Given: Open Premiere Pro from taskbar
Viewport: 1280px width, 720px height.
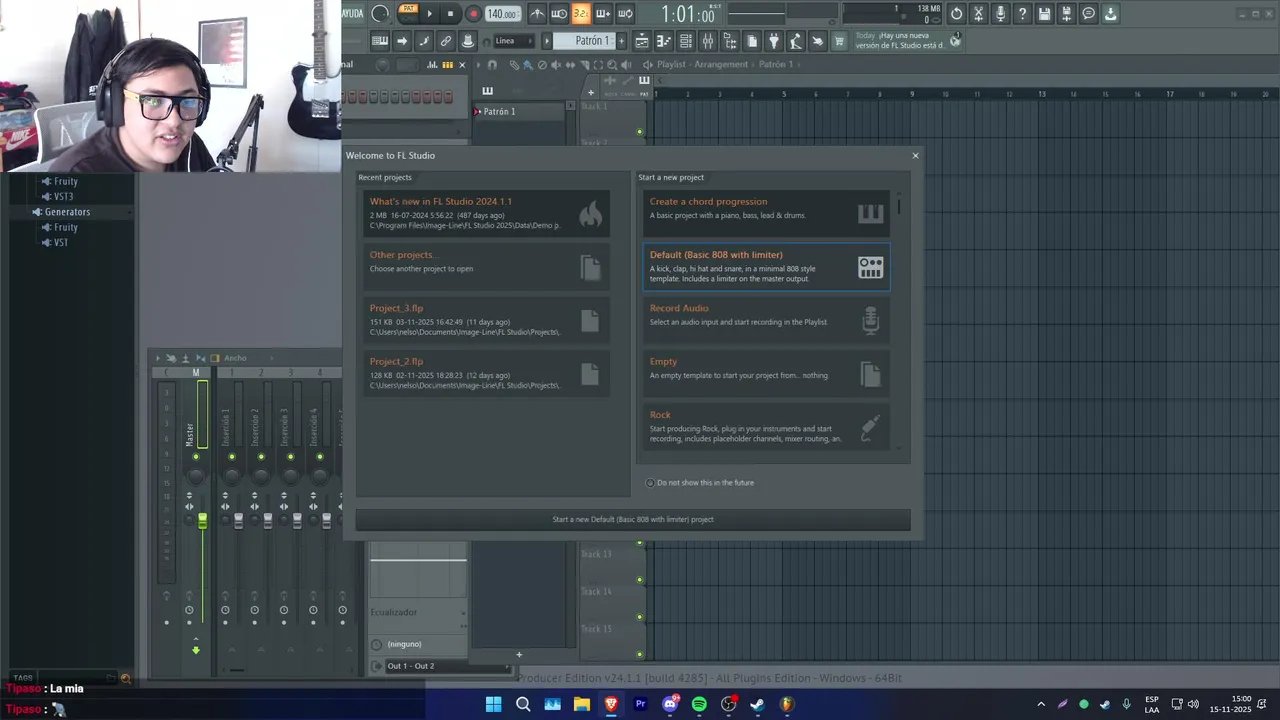Looking at the screenshot, I should 640,704.
